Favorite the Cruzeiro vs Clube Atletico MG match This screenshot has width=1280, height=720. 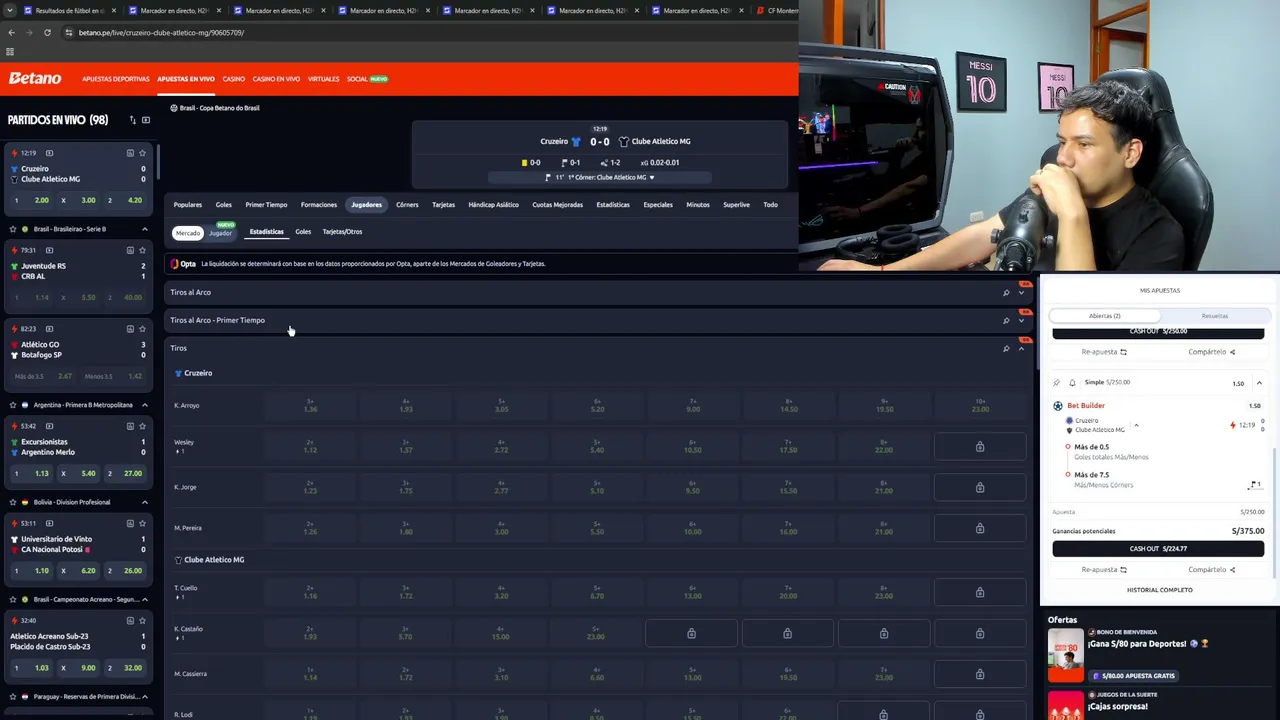point(142,153)
